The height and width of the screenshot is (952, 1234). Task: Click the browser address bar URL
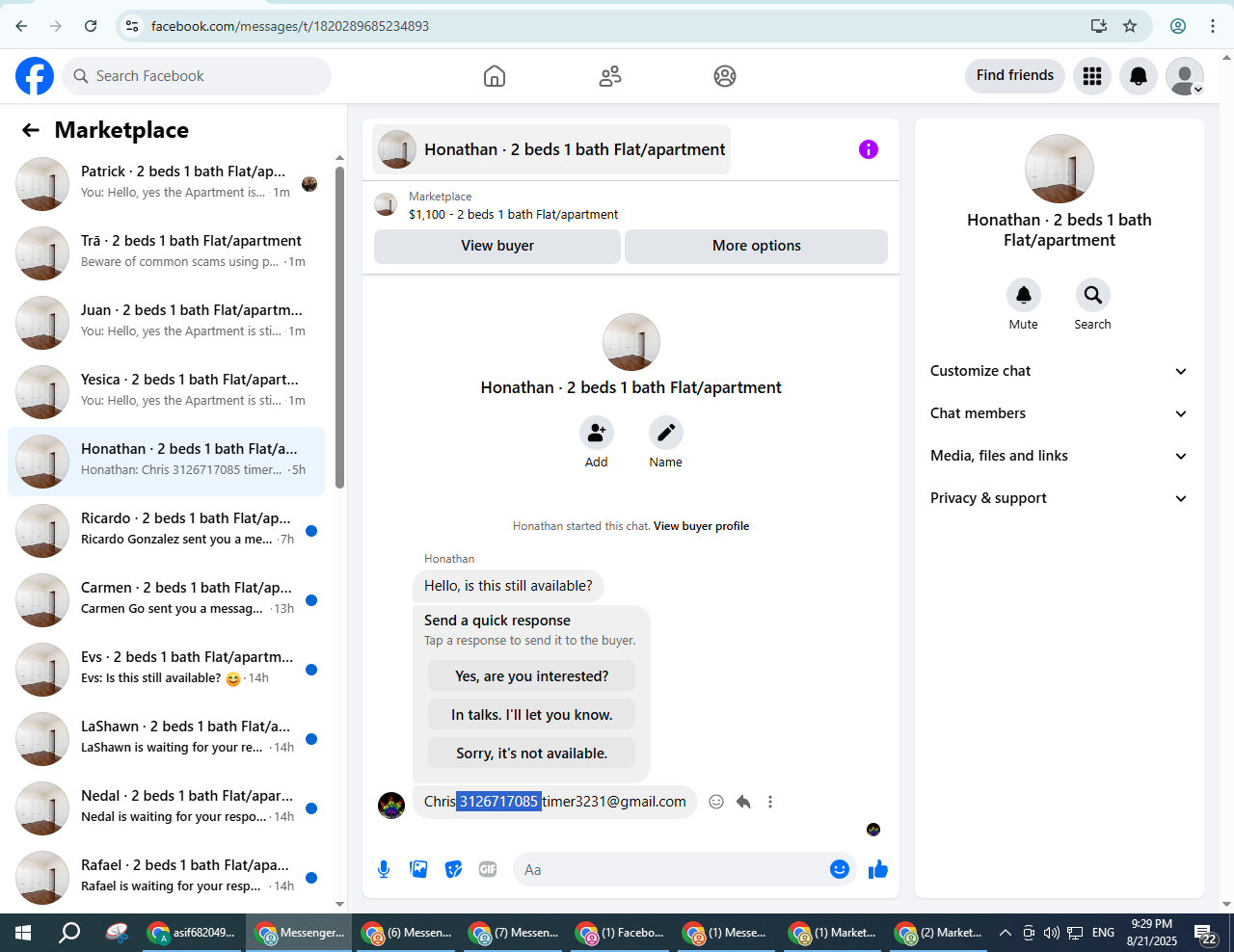point(290,26)
